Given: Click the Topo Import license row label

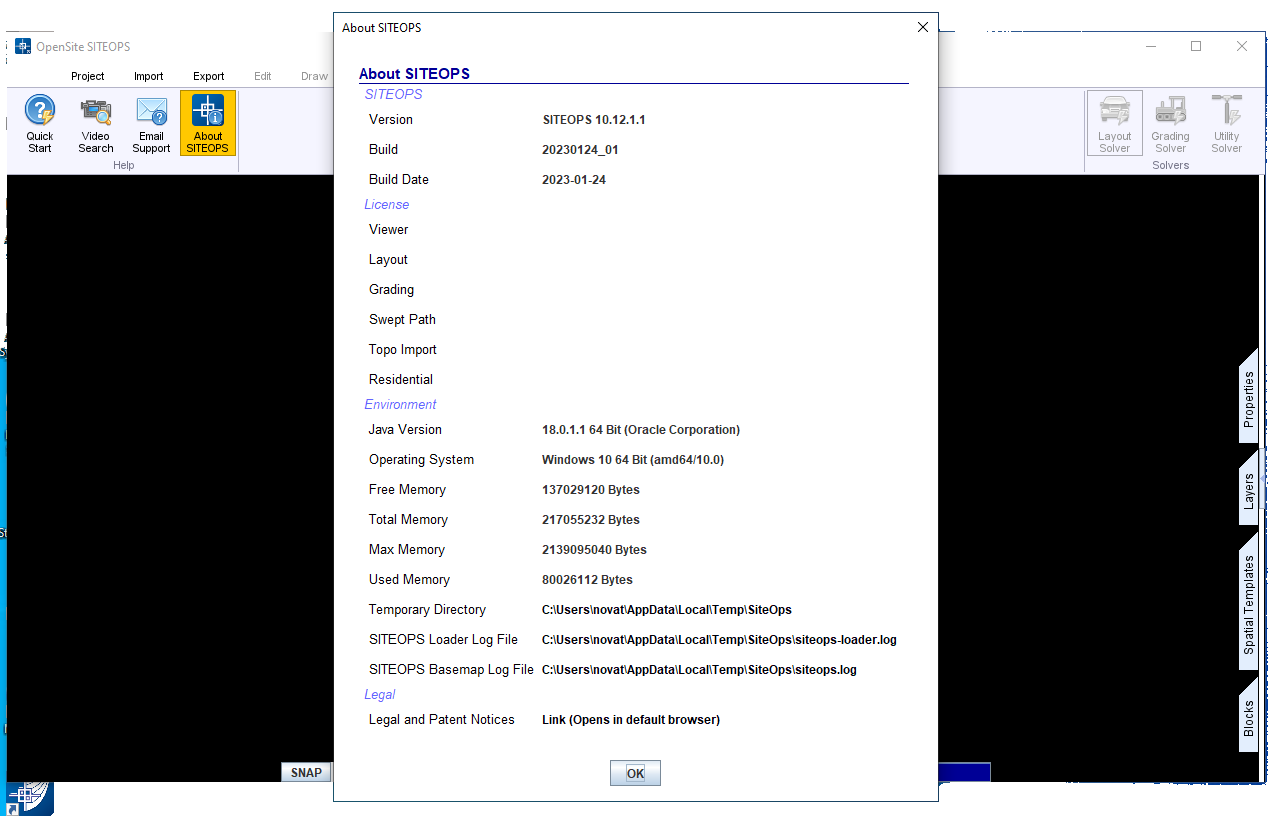Looking at the screenshot, I should (x=403, y=349).
